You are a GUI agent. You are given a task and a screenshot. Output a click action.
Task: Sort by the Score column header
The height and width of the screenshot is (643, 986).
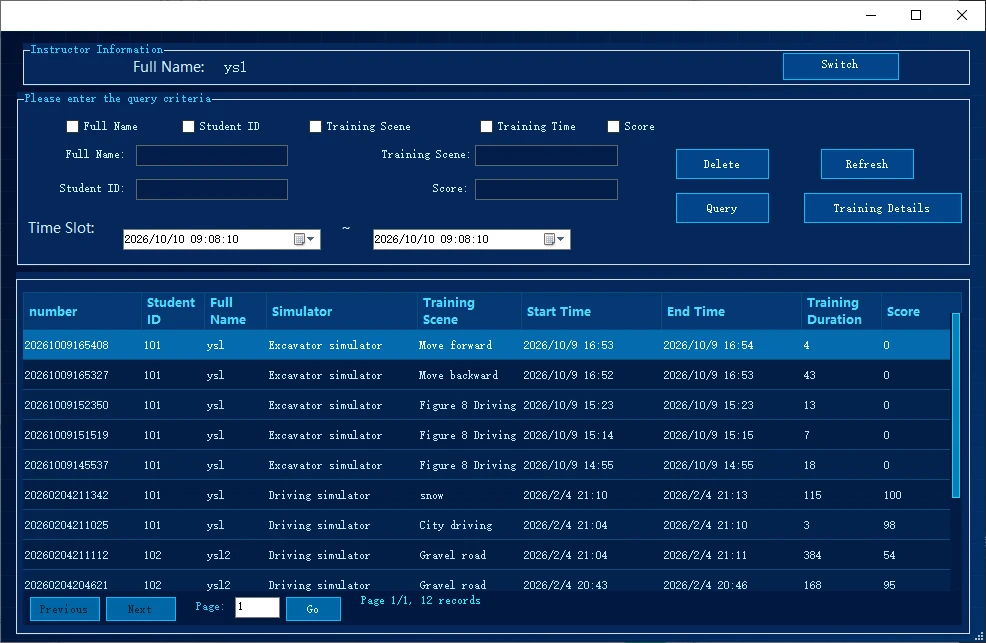(x=916, y=311)
